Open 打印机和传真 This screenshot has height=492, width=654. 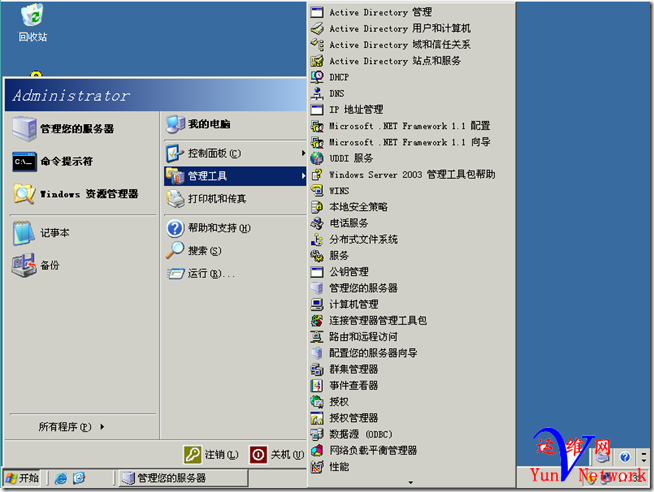pyautogui.click(x=235, y=198)
